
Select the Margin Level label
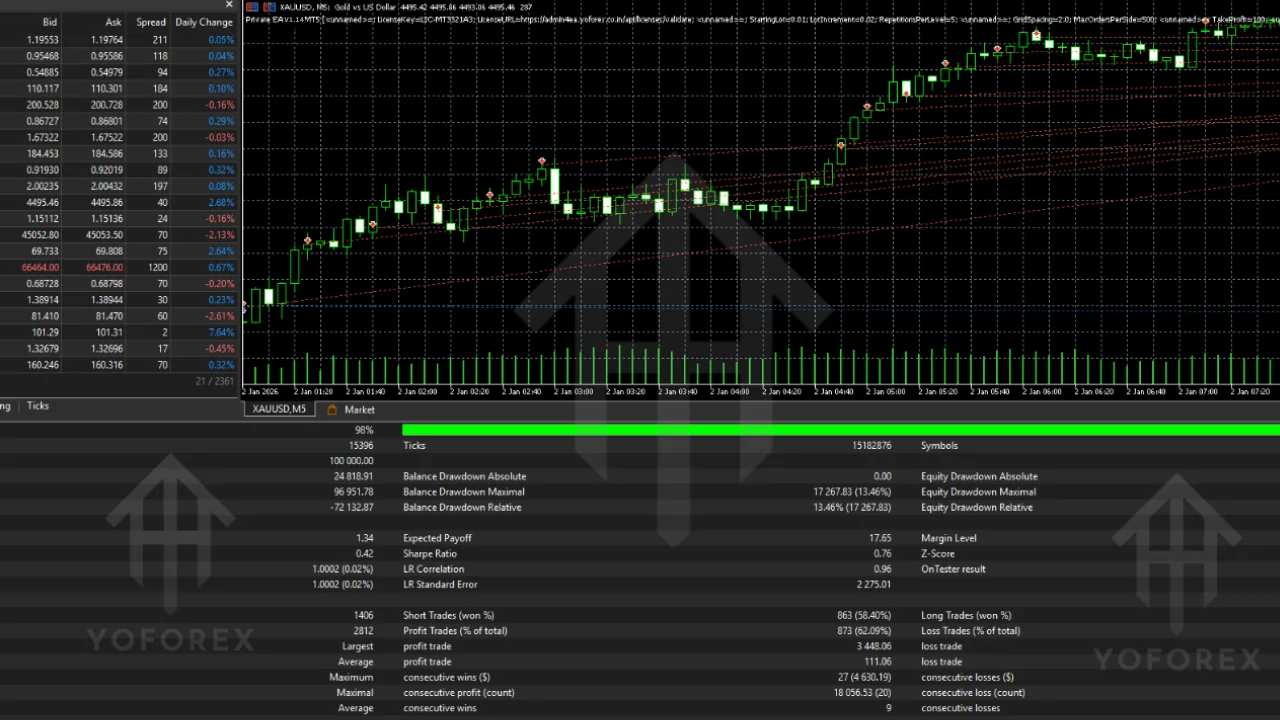[x=949, y=539]
